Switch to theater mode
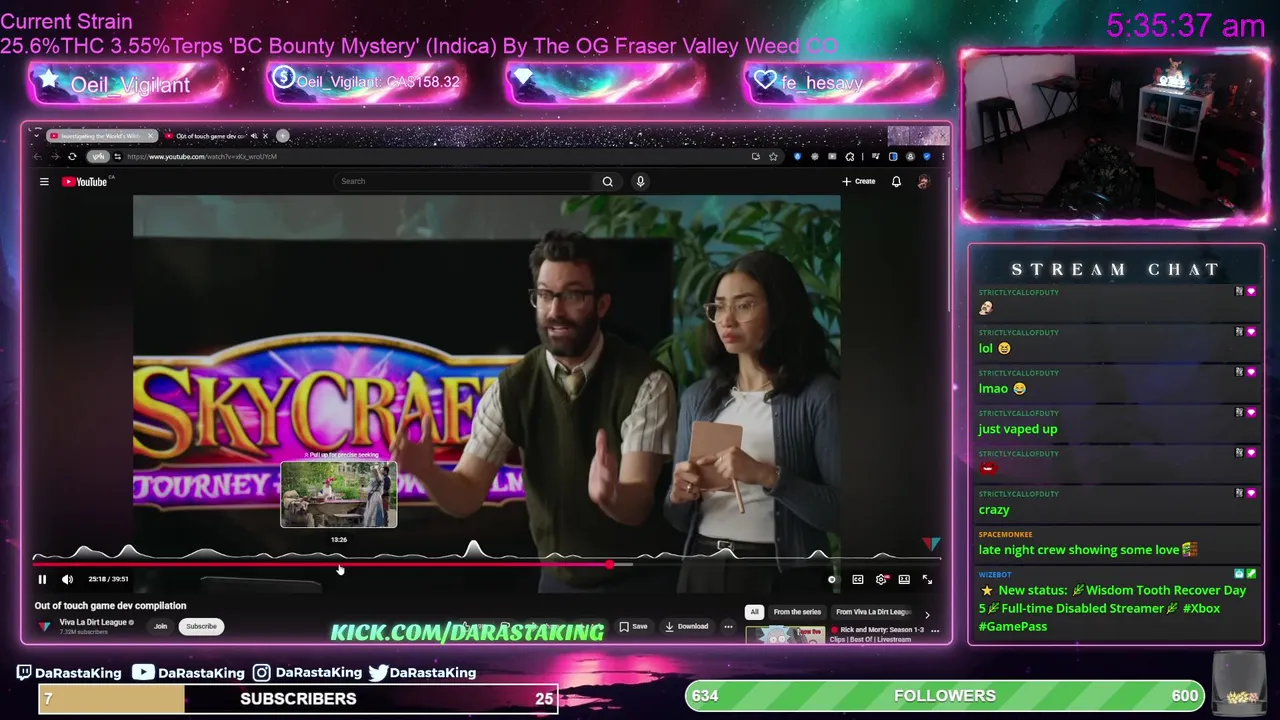The image size is (1280, 720). [x=904, y=579]
